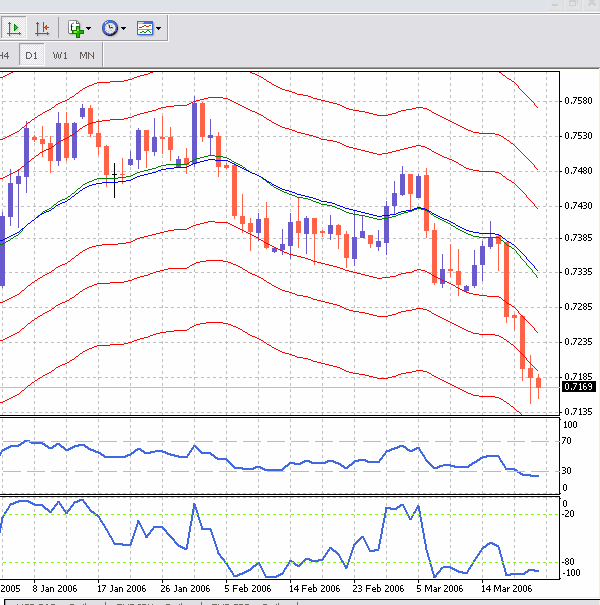Select the D1 daily timeframe
The width and height of the screenshot is (600, 605).
pos(32,55)
